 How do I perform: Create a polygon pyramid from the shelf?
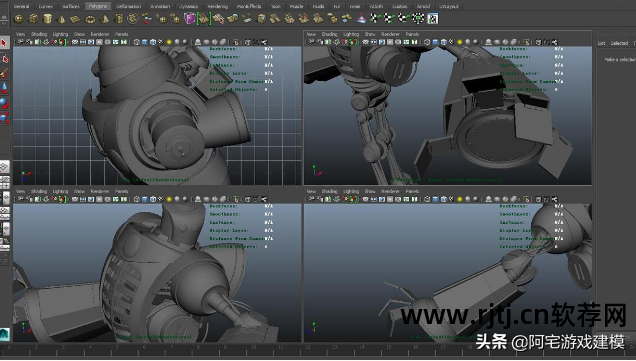coord(105,19)
